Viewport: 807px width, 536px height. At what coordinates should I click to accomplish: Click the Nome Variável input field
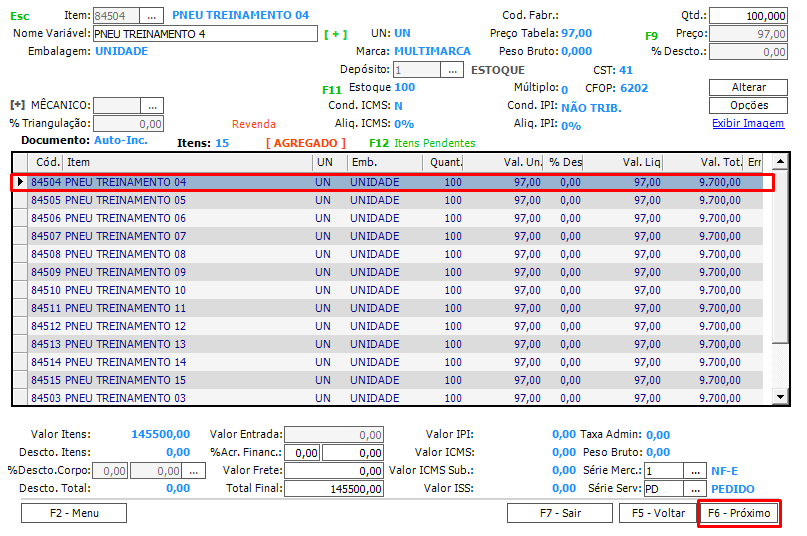205,34
